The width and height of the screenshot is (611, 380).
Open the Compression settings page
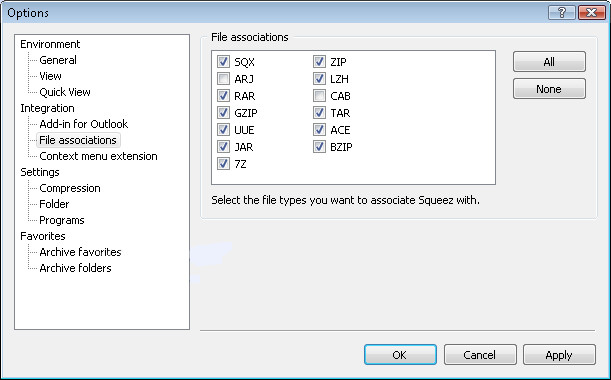coord(70,188)
